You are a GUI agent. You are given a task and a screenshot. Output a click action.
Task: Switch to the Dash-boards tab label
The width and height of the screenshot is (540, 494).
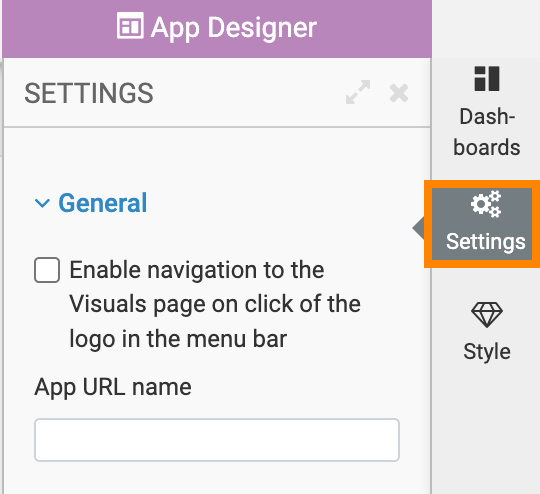tap(487, 132)
